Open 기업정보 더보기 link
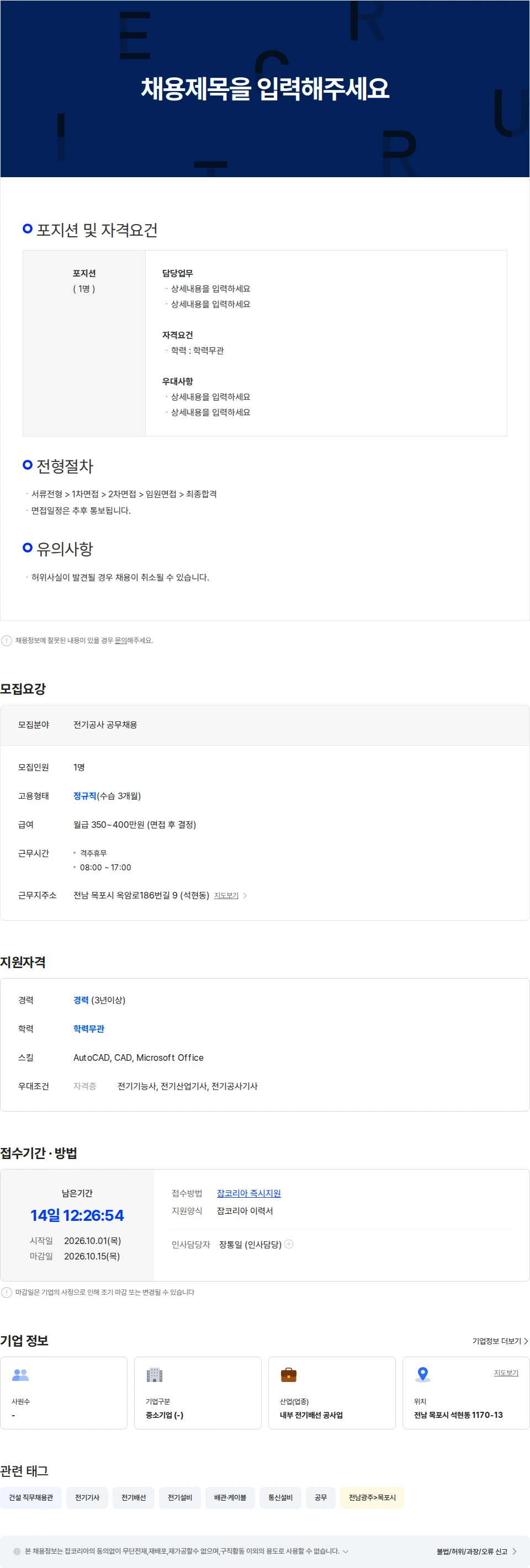The image size is (530, 1568). click(x=500, y=1341)
